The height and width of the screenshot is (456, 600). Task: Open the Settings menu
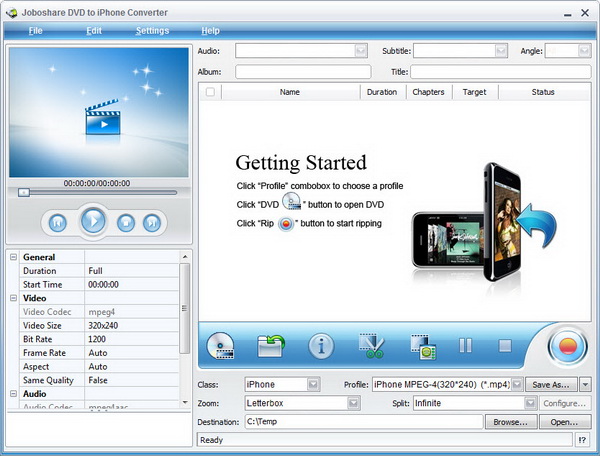pyautogui.click(x=153, y=31)
